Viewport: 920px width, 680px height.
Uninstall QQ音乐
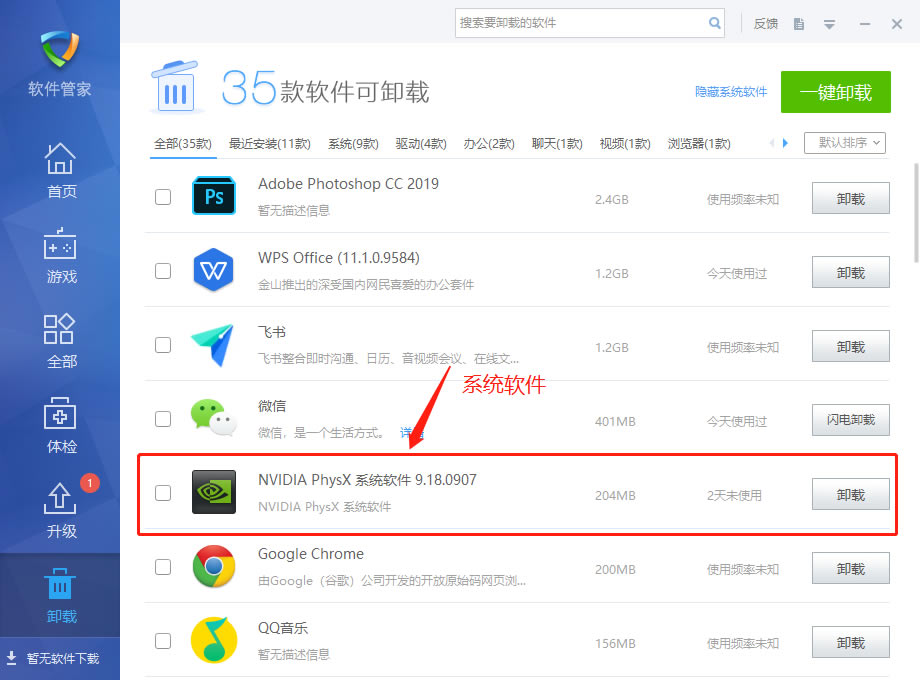(850, 642)
